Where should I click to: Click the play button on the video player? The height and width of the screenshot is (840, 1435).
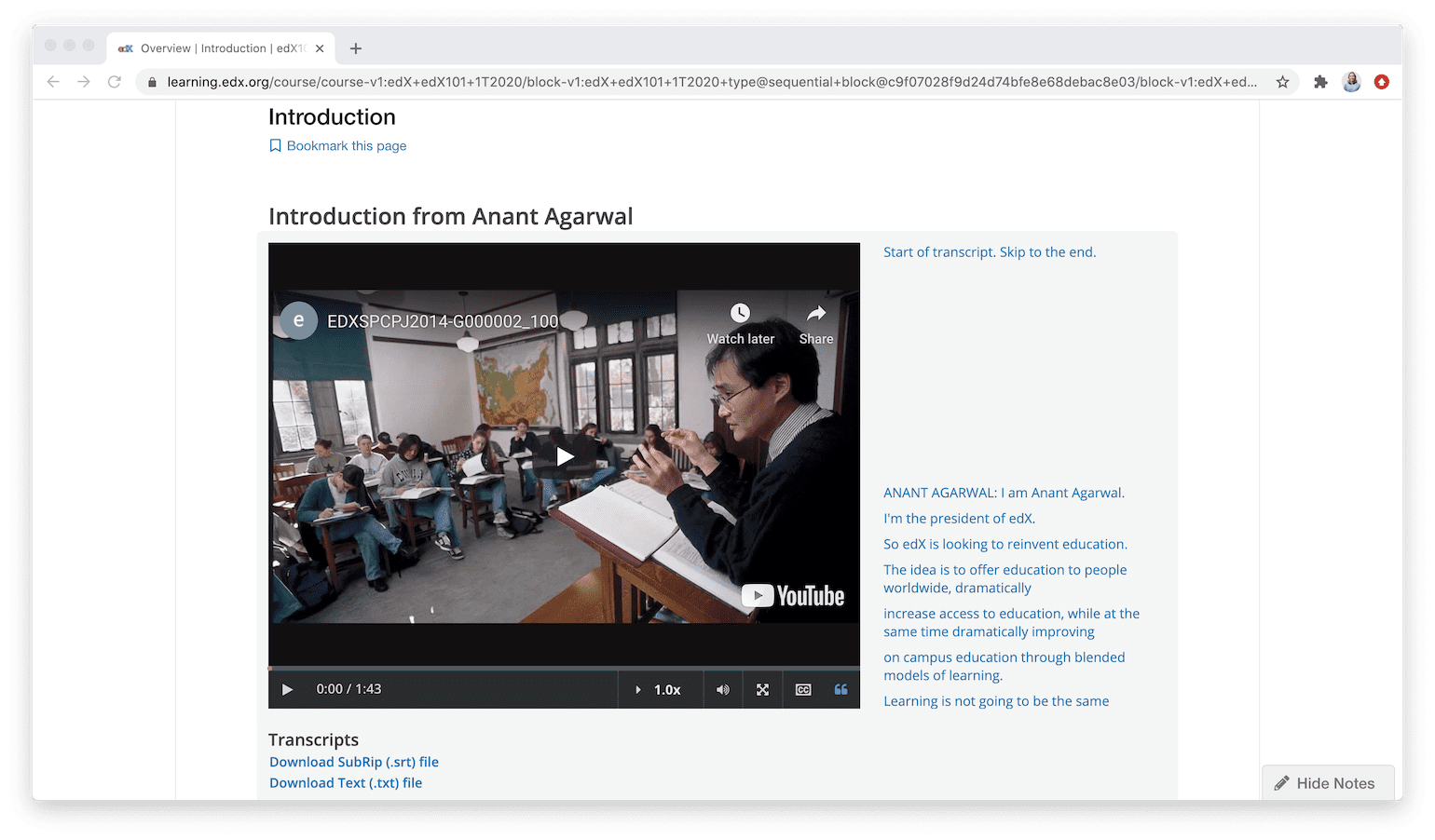click(x=287, y=689)
